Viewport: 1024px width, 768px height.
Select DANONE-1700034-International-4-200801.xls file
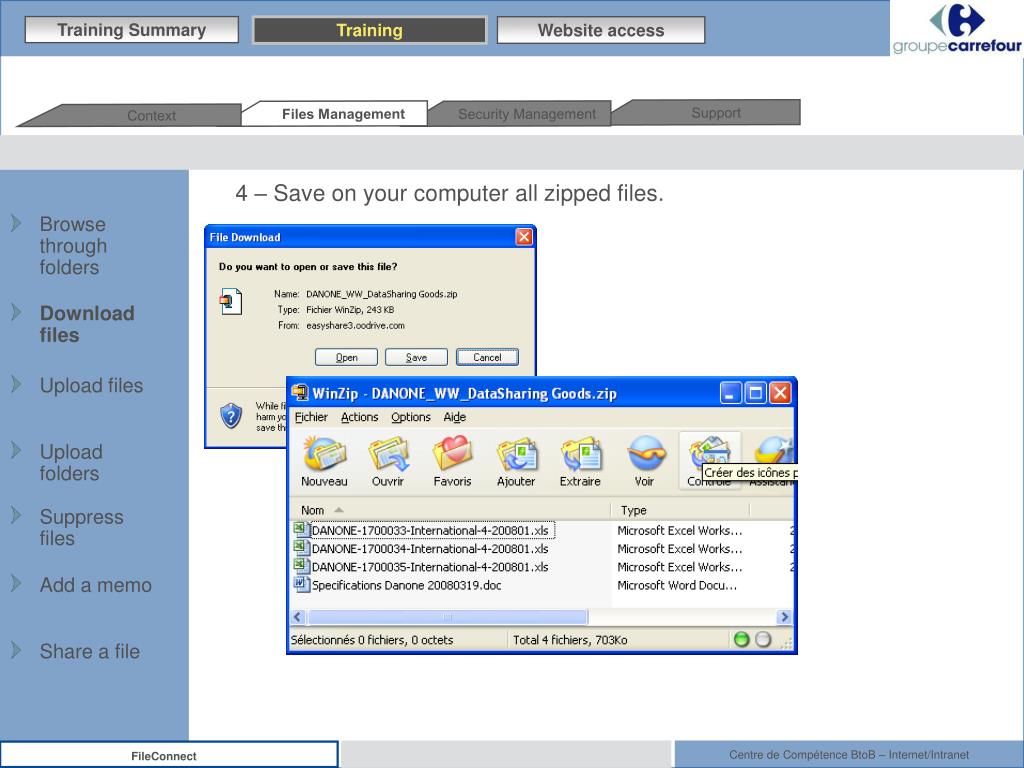(x=430, y=549)
